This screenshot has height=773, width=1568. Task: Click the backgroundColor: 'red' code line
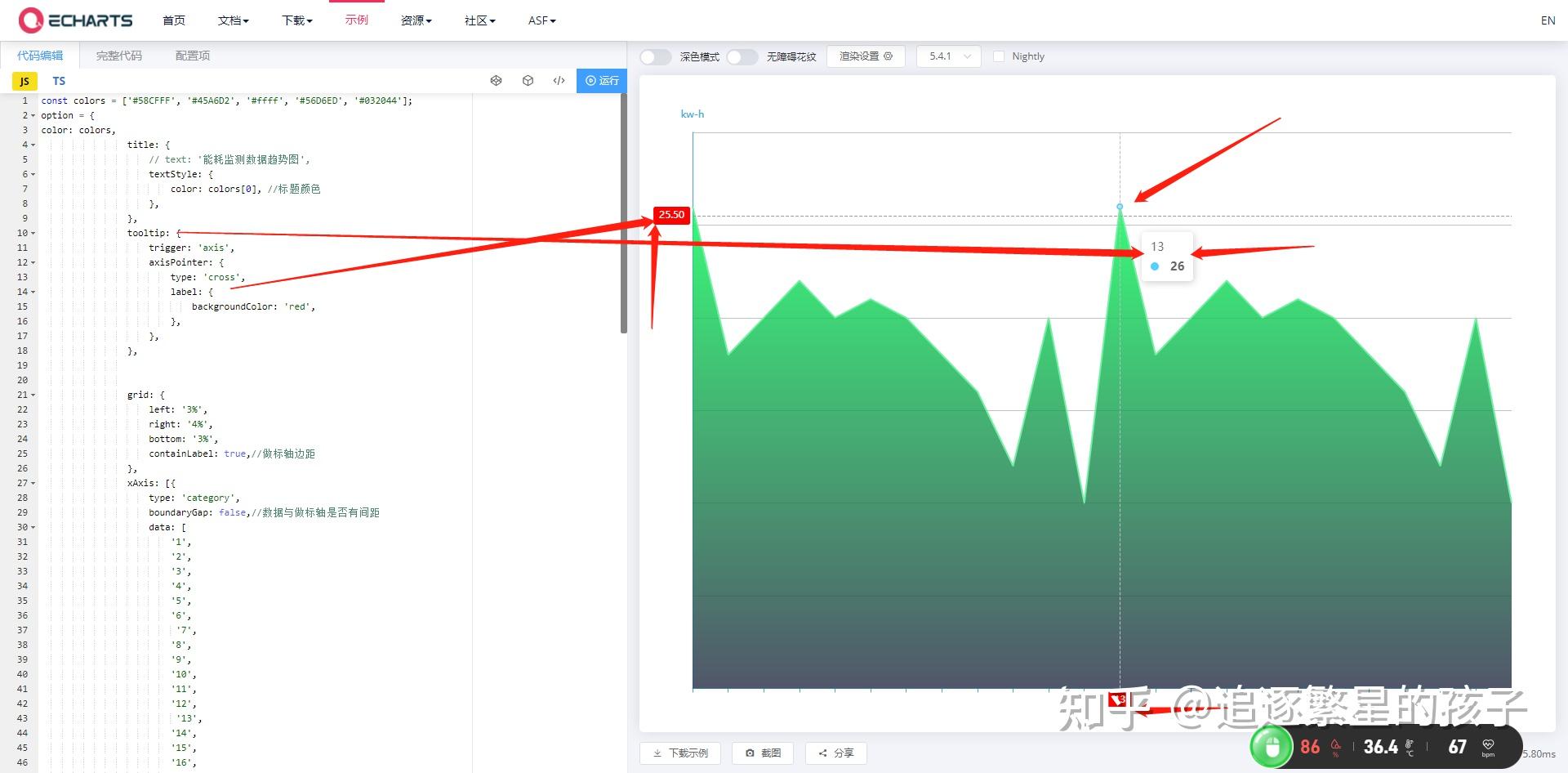point(253,306)
